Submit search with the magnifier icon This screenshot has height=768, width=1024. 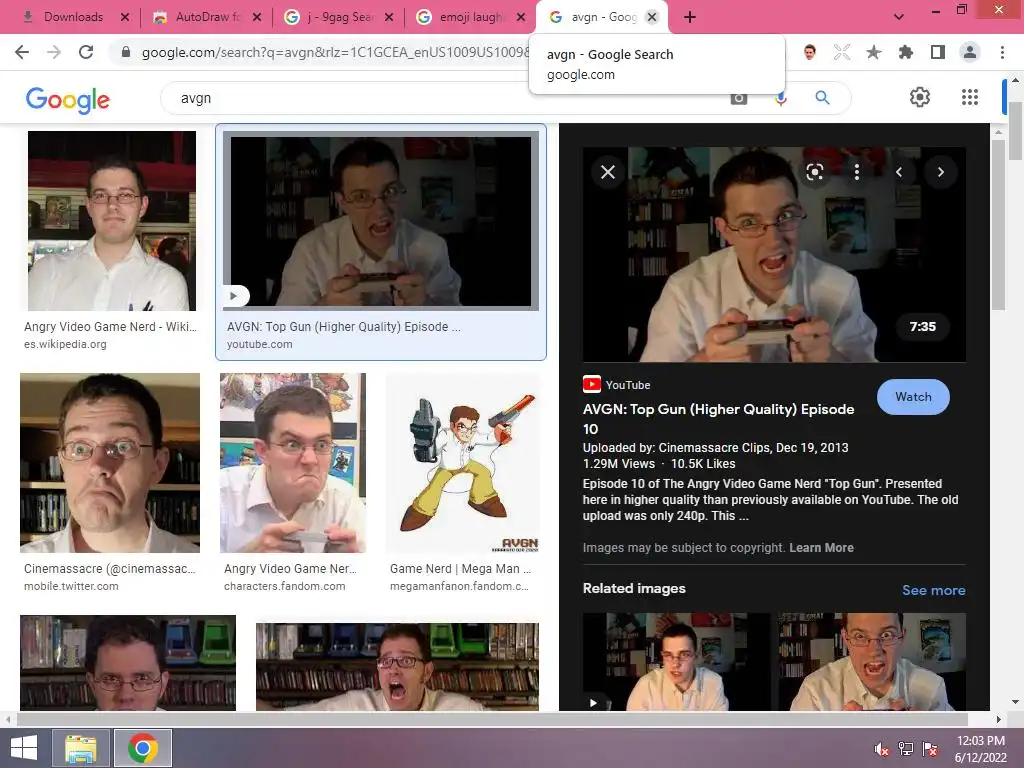coord(822,98)
